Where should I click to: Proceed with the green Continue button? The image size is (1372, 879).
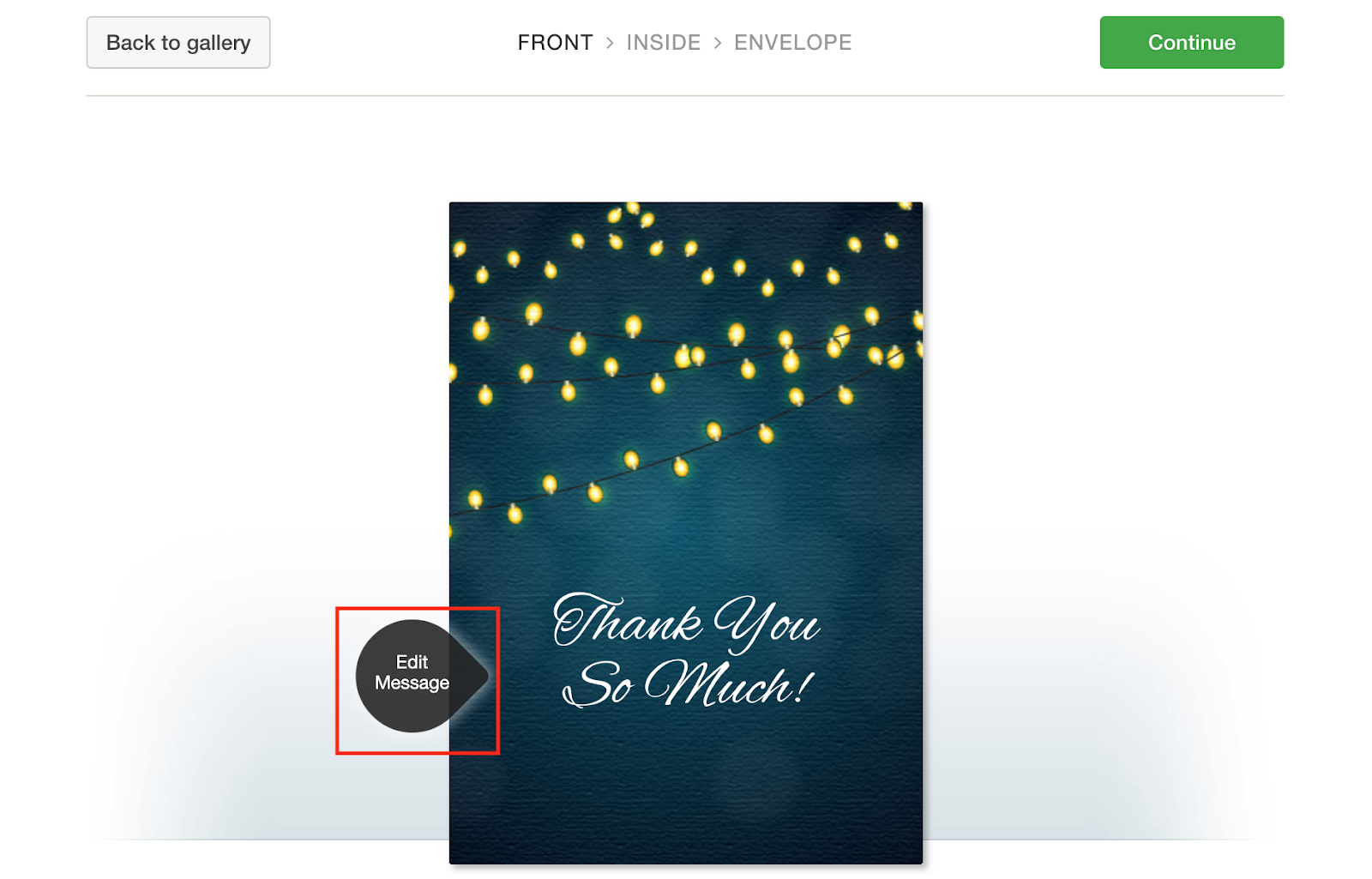pyautogui.click(x=1191, y=42)
